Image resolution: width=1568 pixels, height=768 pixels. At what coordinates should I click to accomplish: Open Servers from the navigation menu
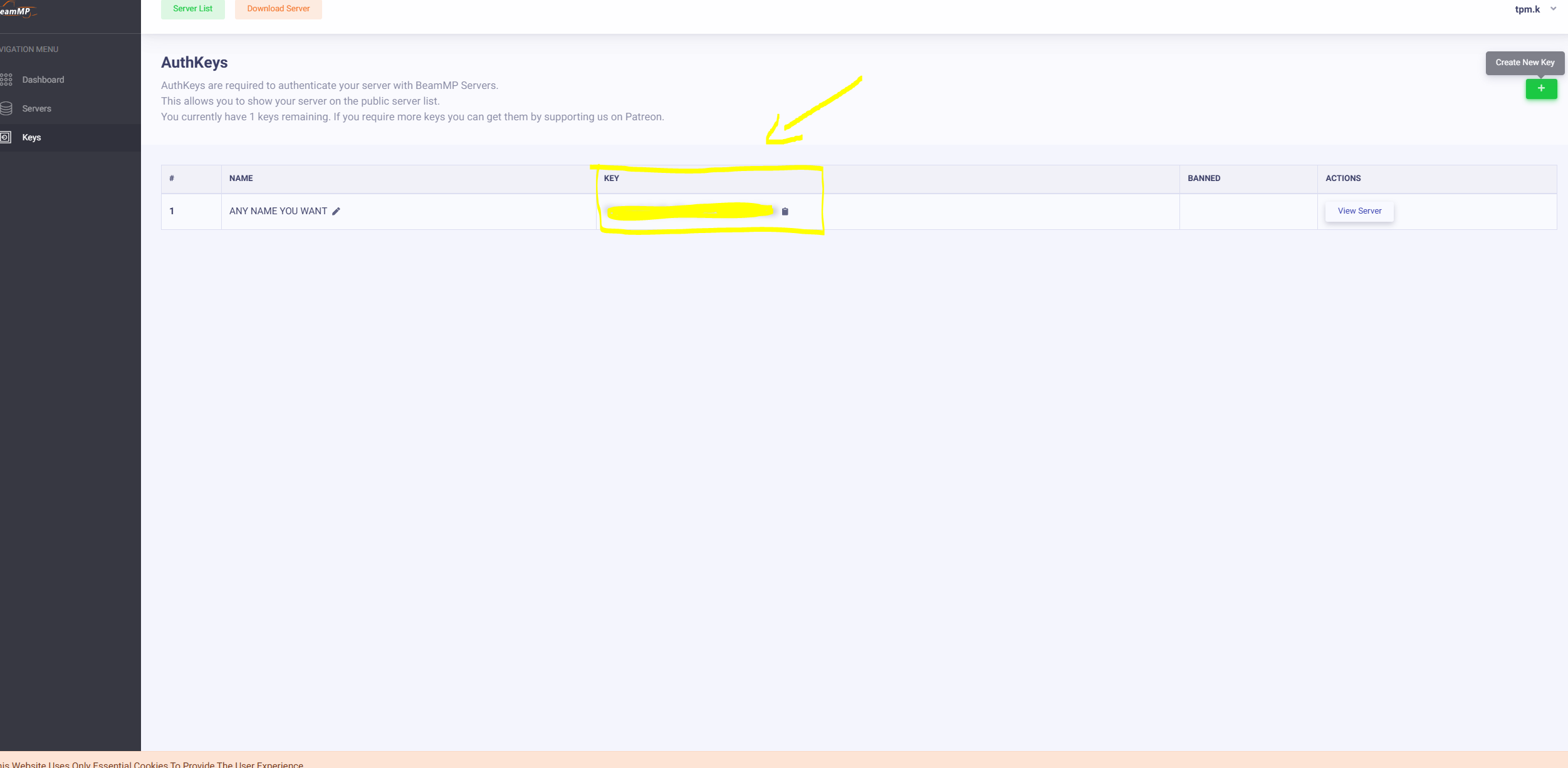pos(37,108)
